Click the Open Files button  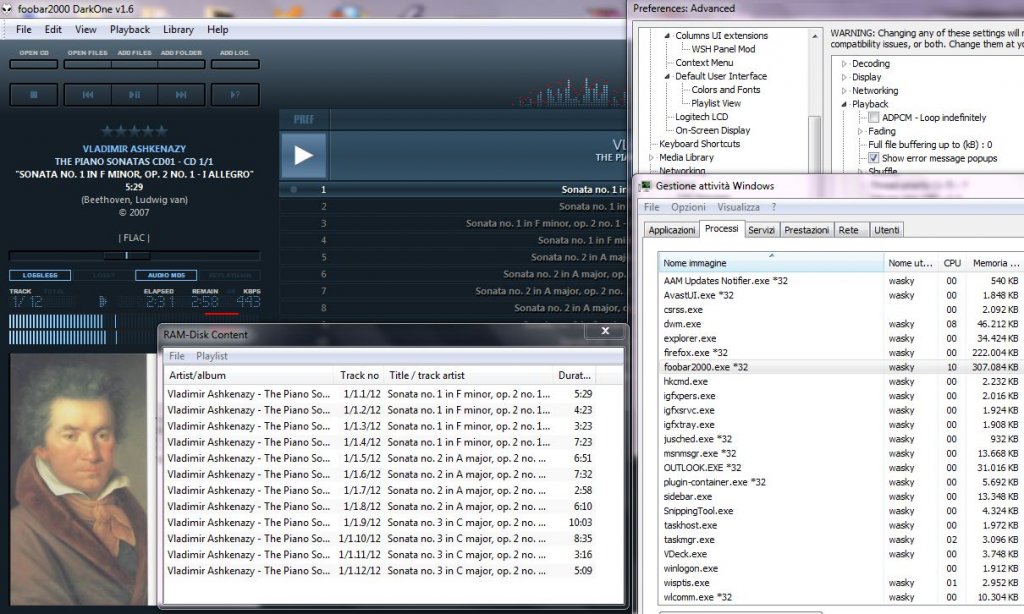[88, 64]
